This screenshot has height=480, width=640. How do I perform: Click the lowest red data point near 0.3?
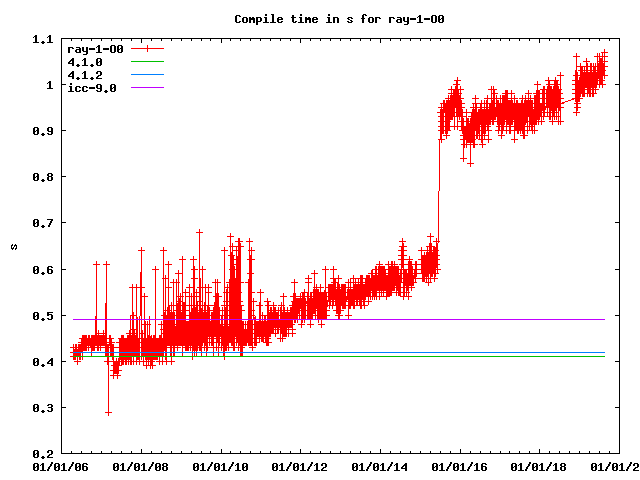click(x=108, y=412)
